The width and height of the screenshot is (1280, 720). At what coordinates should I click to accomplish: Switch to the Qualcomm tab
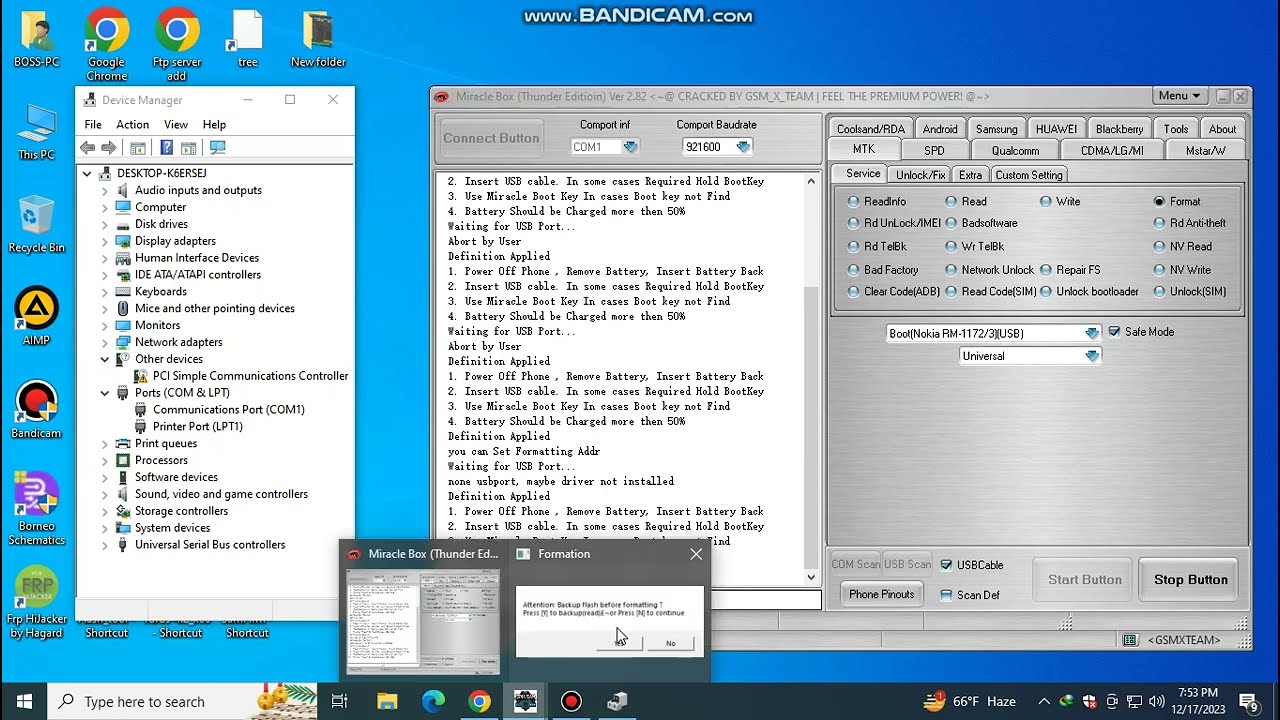pyautogui.click(x=1015, y=150)
